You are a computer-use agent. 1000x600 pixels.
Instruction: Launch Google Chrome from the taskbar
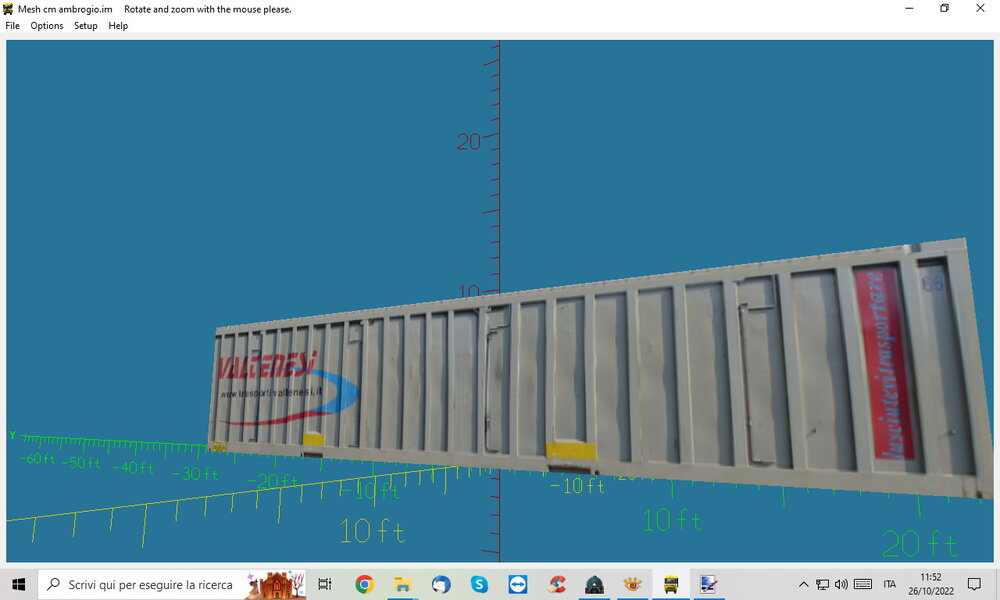click(x=364, y=584)
